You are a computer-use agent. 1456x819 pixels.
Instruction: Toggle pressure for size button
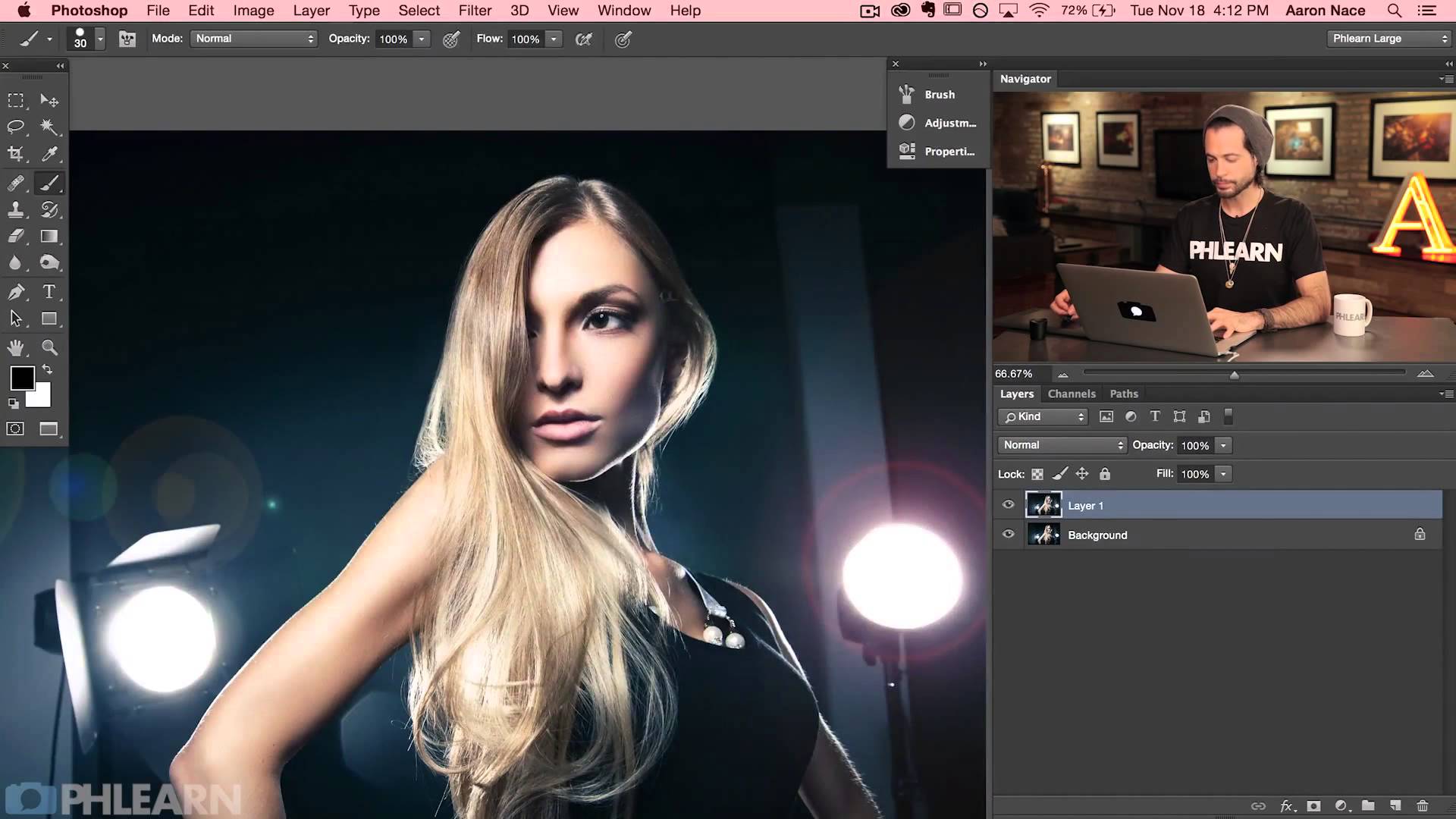(623, 39)
